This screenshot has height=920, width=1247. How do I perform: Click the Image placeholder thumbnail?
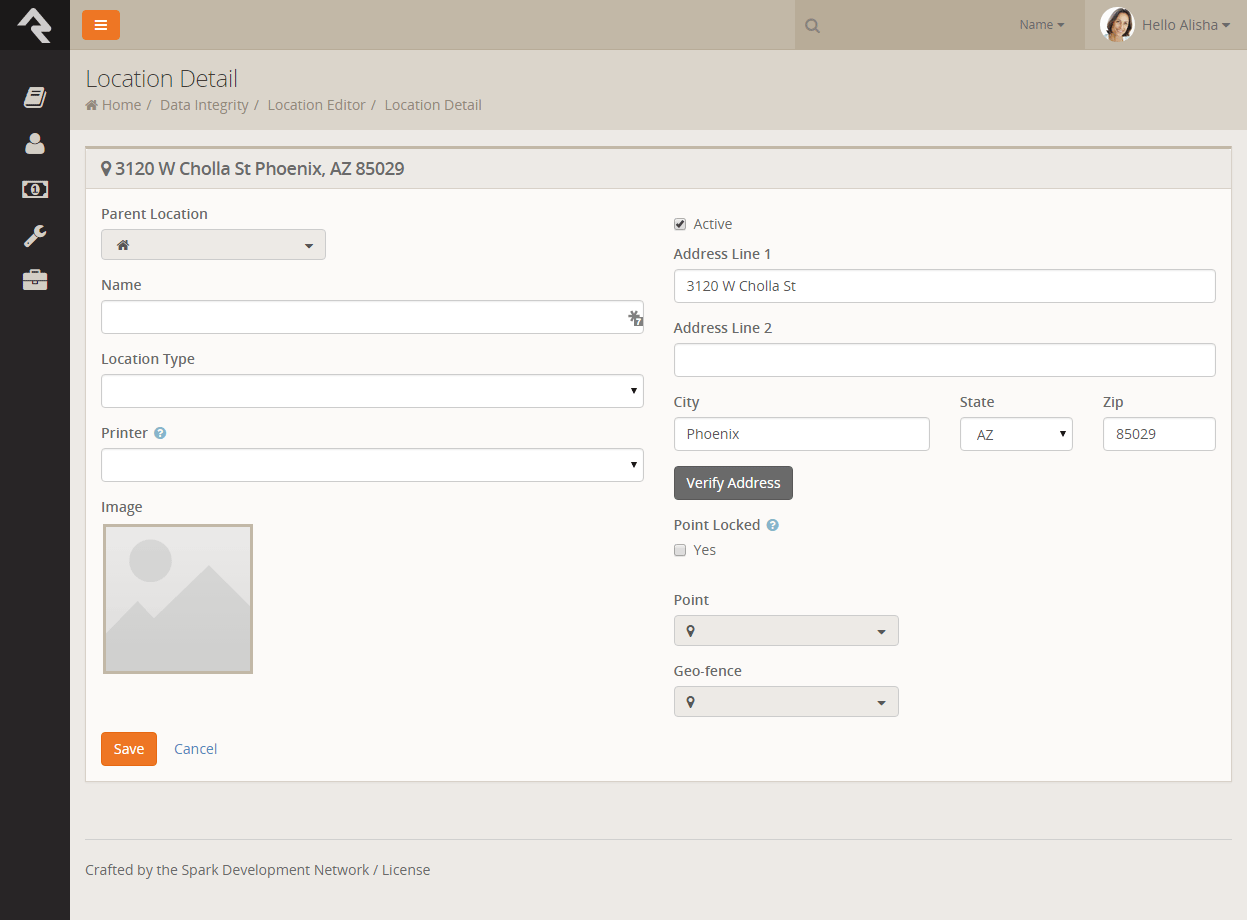click(178, 599)
